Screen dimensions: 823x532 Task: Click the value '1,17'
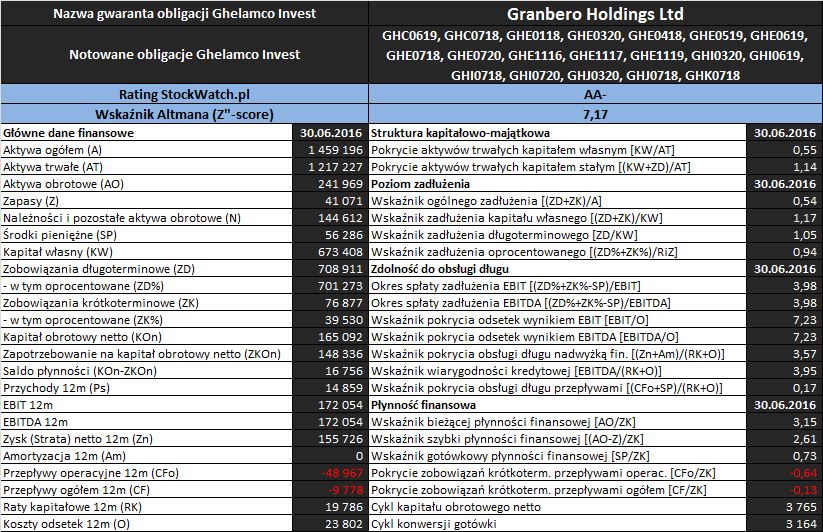click(x=805, y=218)
